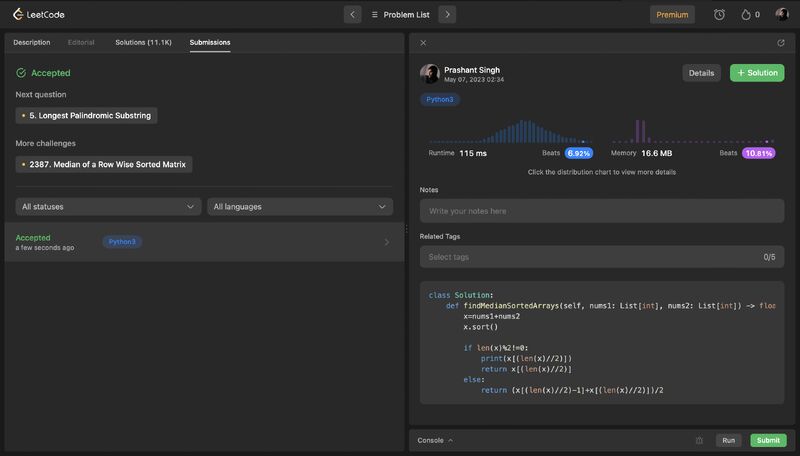The image size is (800, 456).
Task: Click the Run button
Action: coord(729,440)
